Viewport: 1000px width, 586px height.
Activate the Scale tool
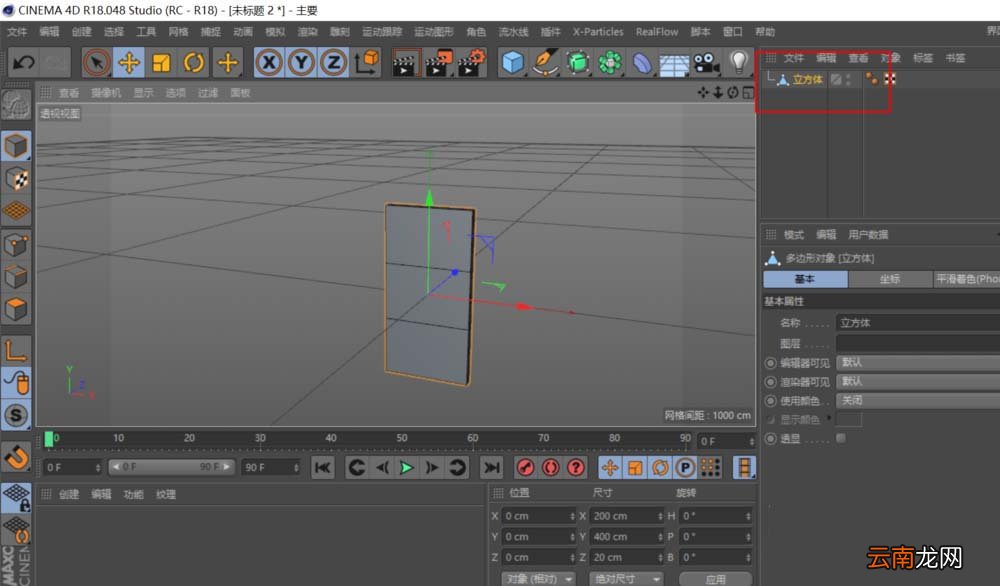pyautogui.click(x=161, y=62)
